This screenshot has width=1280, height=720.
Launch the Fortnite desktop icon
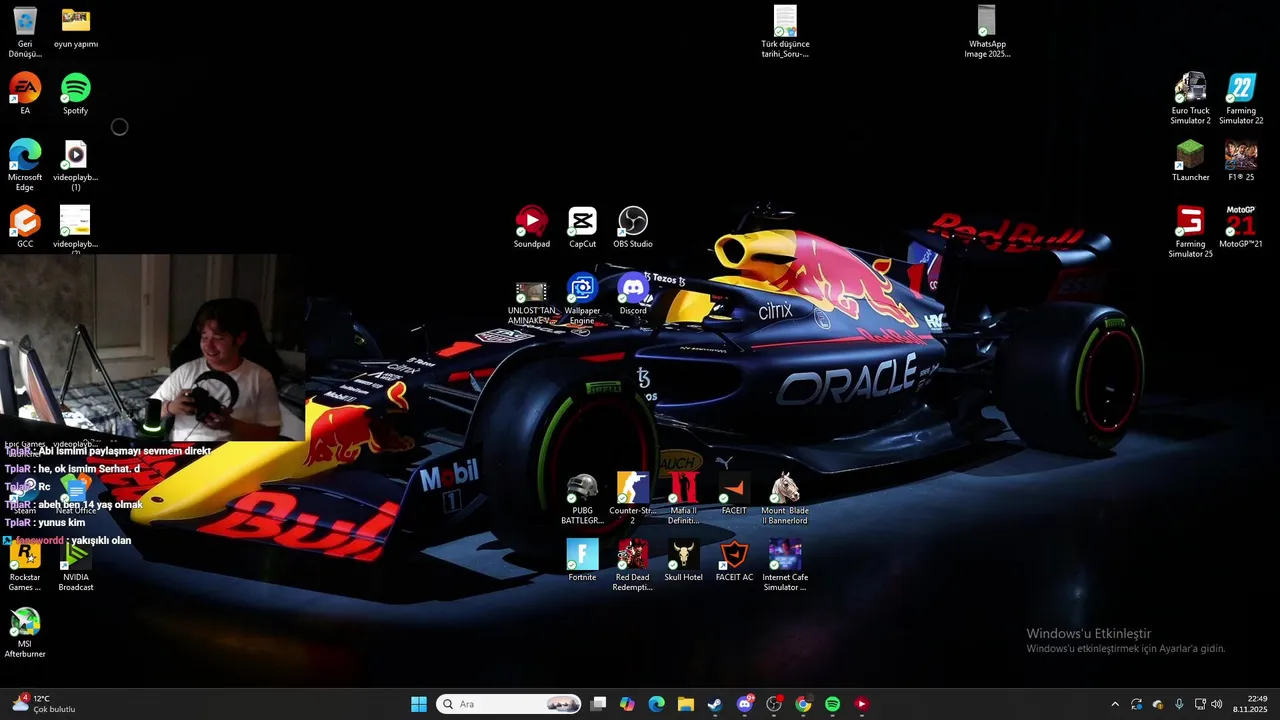[x=582, y=560]
